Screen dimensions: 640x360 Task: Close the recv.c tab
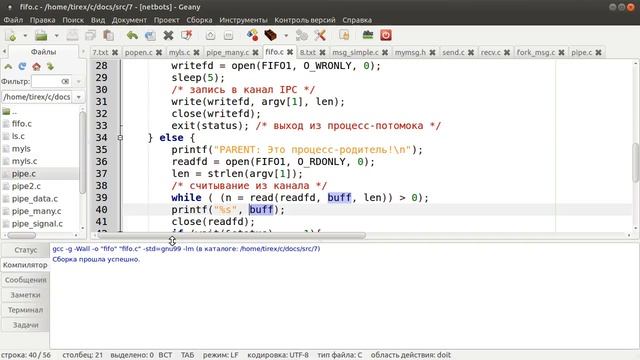(507, 53)
